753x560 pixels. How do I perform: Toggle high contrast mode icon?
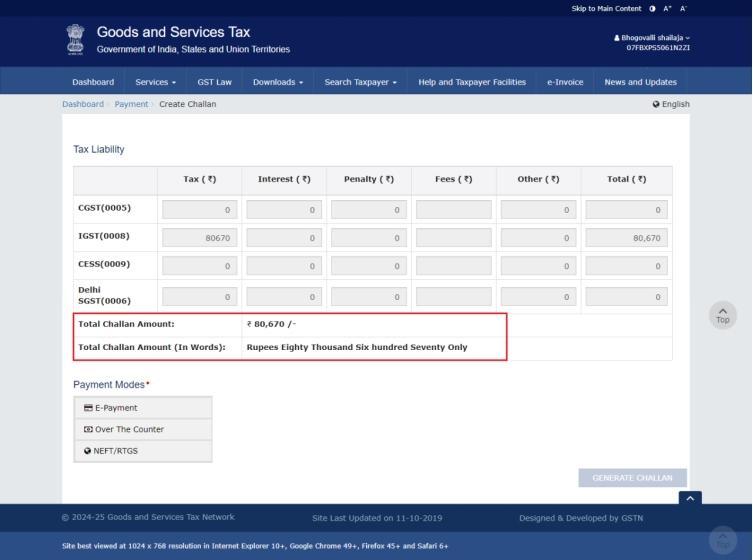pyautogui.click(x=652, y=9)
